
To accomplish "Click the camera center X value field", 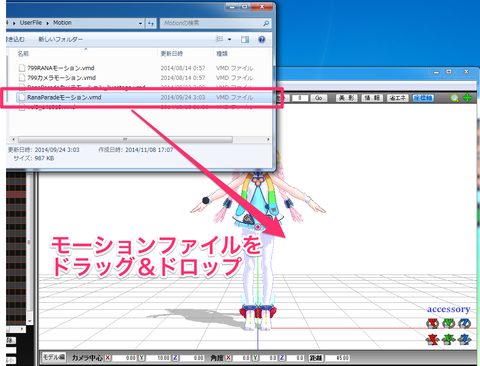I will click(124, 358).
